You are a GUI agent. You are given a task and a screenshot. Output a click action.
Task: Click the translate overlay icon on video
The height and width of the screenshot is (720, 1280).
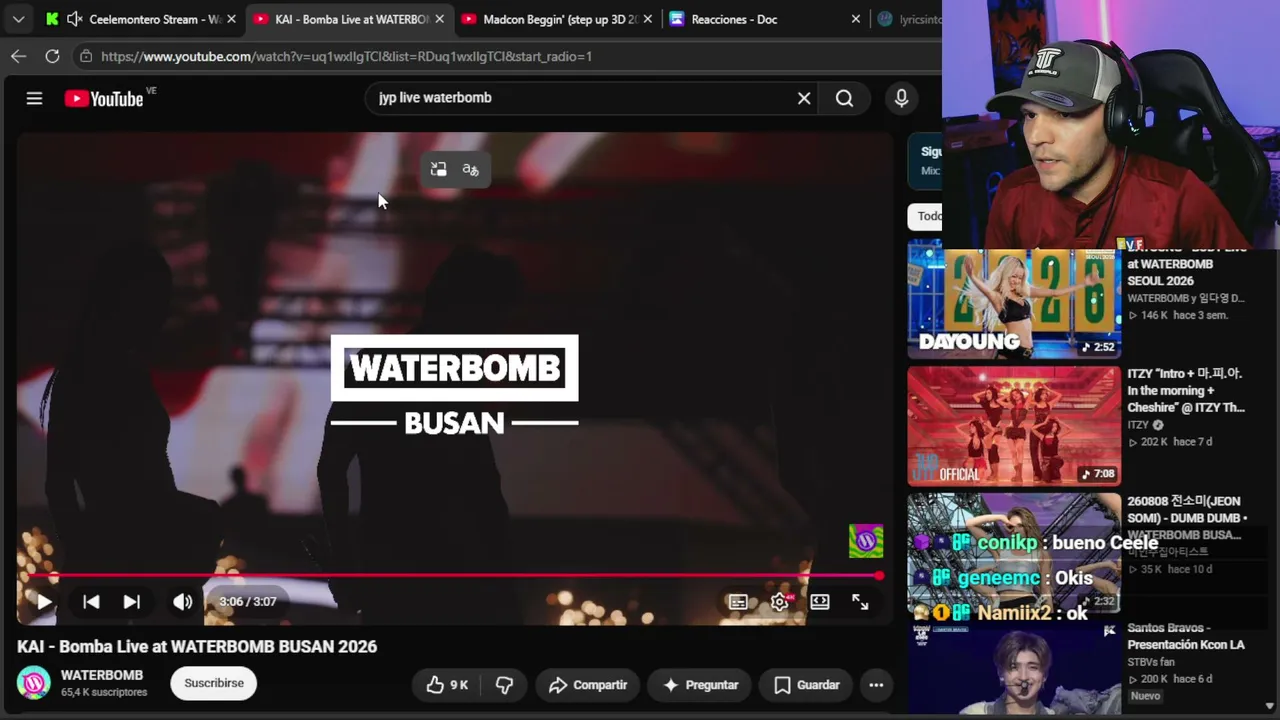click(470, 170)
